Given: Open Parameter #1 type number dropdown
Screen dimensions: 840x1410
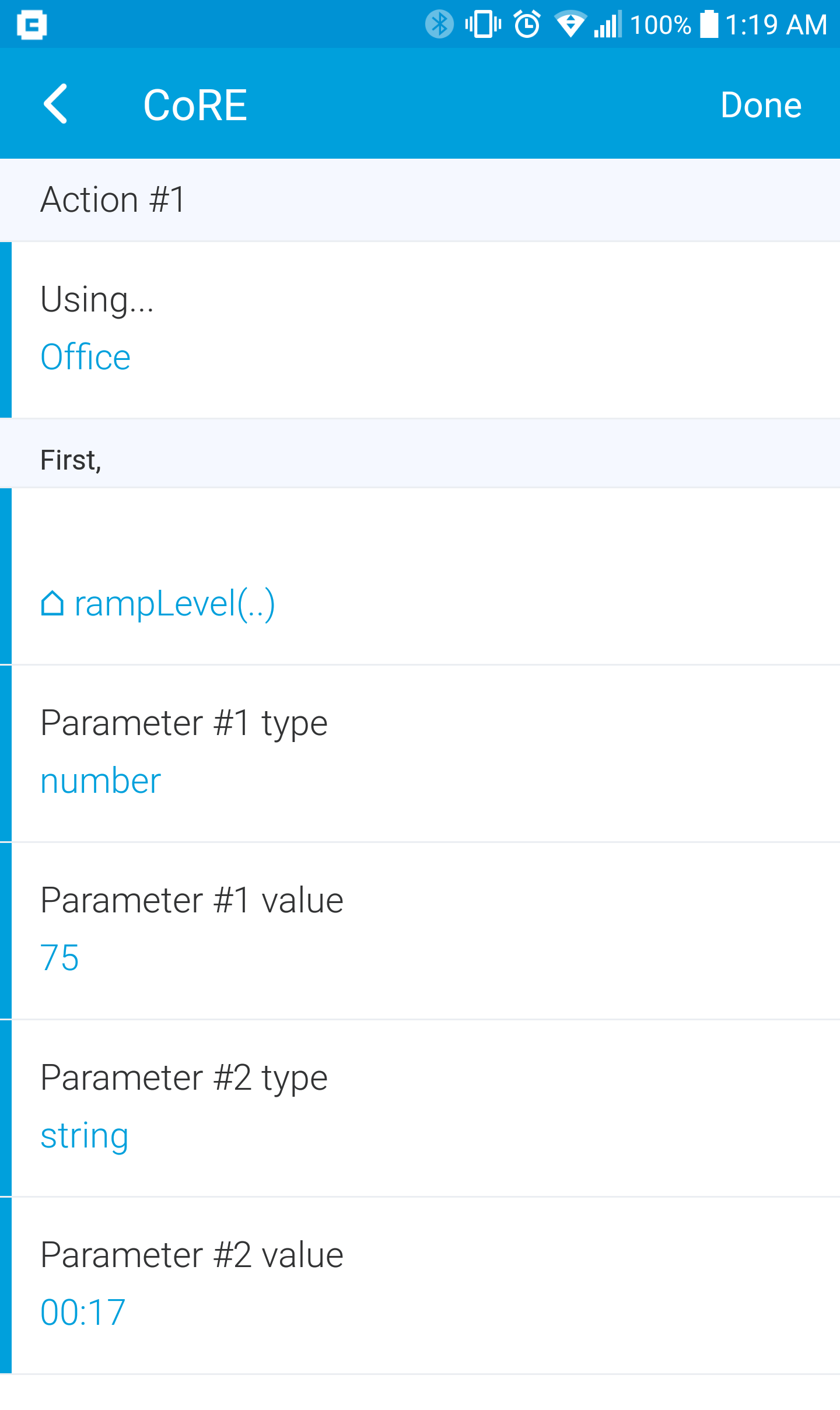Looking at the screenshot, I should [420, 753].
